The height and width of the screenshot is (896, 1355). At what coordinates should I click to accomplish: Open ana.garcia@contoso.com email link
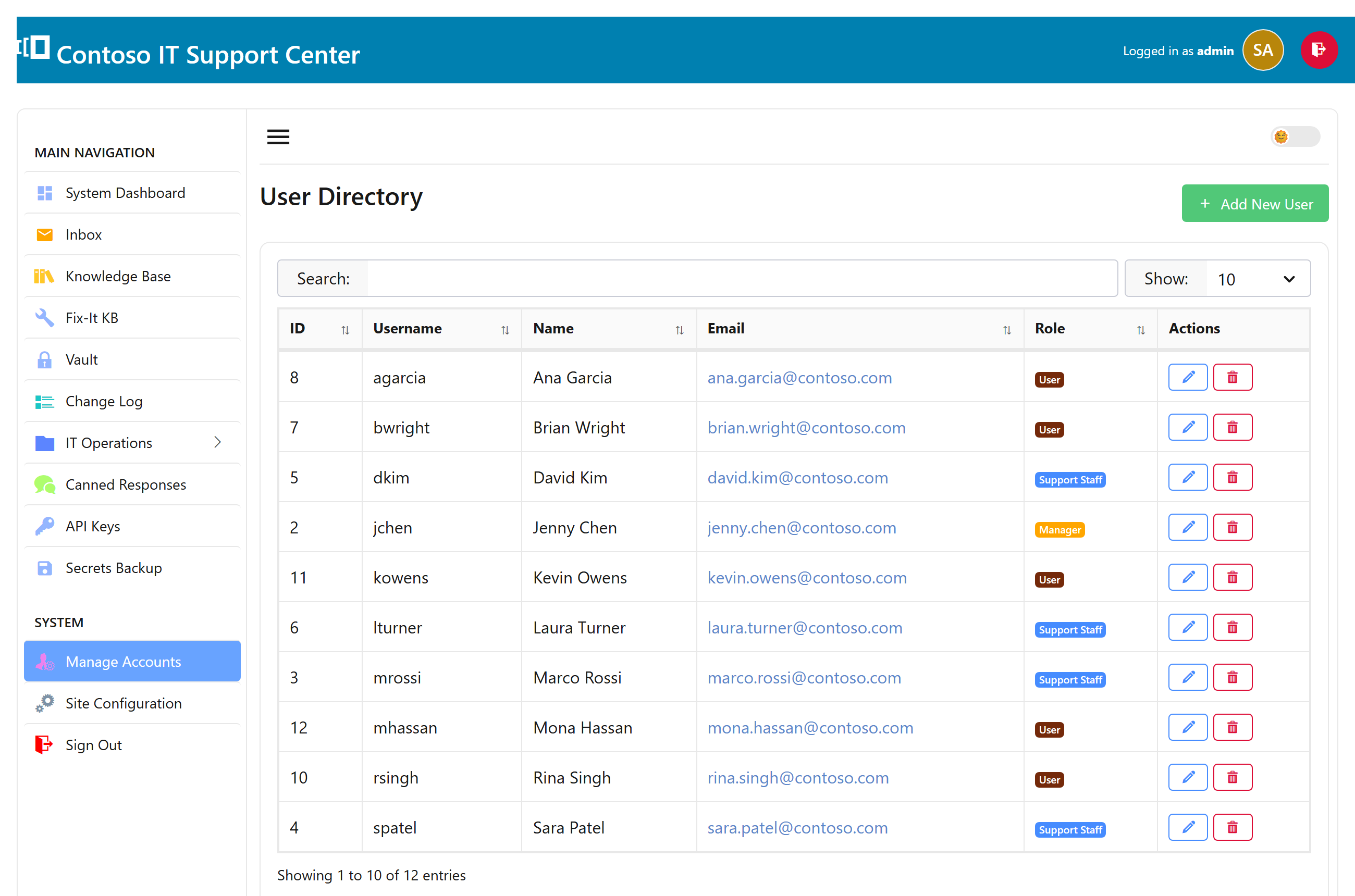(799, 378)
